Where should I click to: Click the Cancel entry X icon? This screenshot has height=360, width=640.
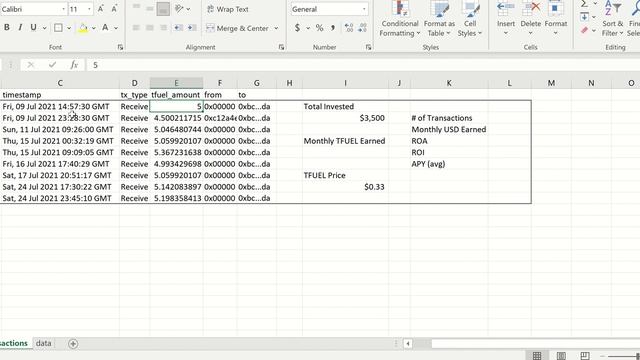[31, 65]
